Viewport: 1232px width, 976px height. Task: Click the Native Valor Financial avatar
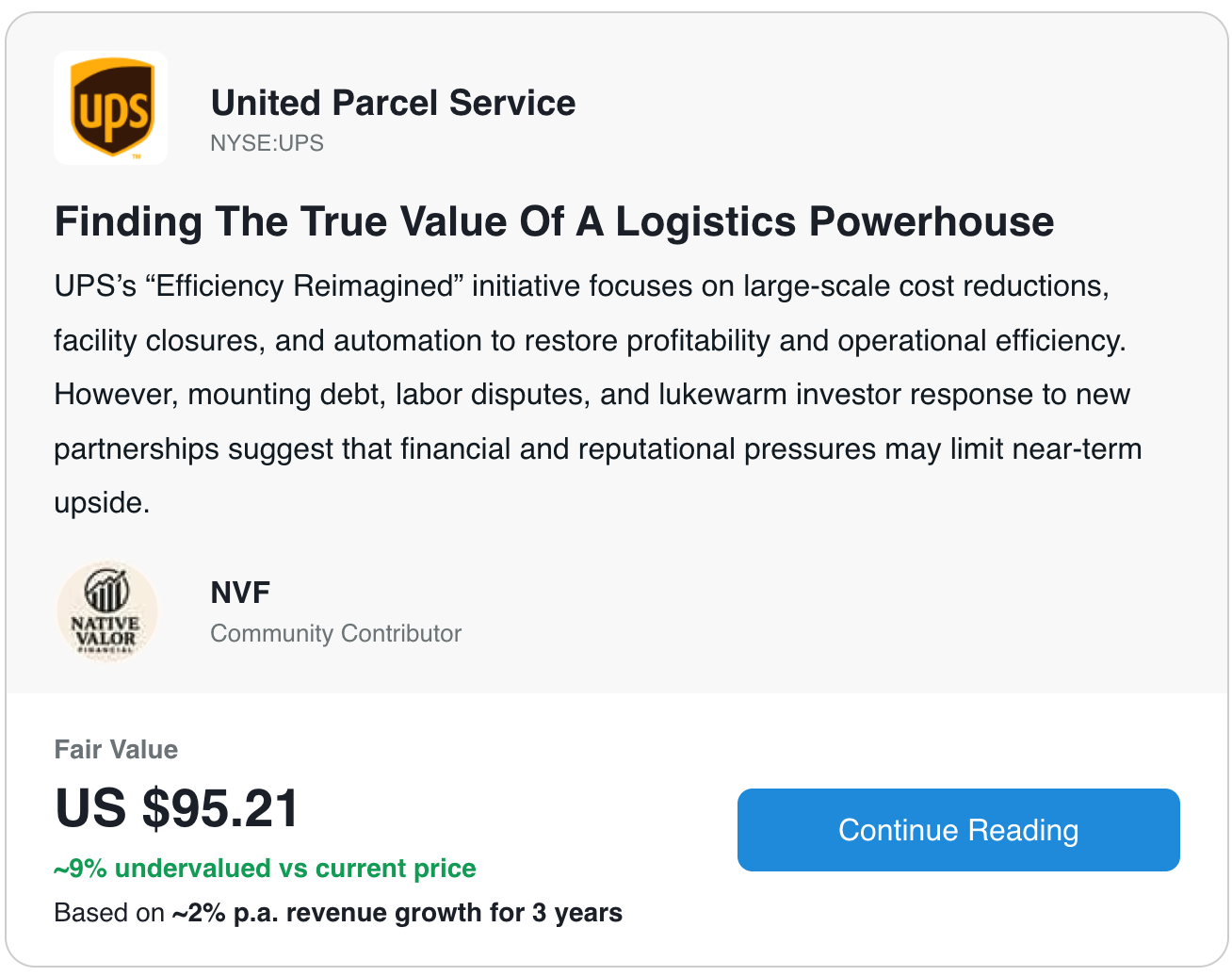[106, 612]
